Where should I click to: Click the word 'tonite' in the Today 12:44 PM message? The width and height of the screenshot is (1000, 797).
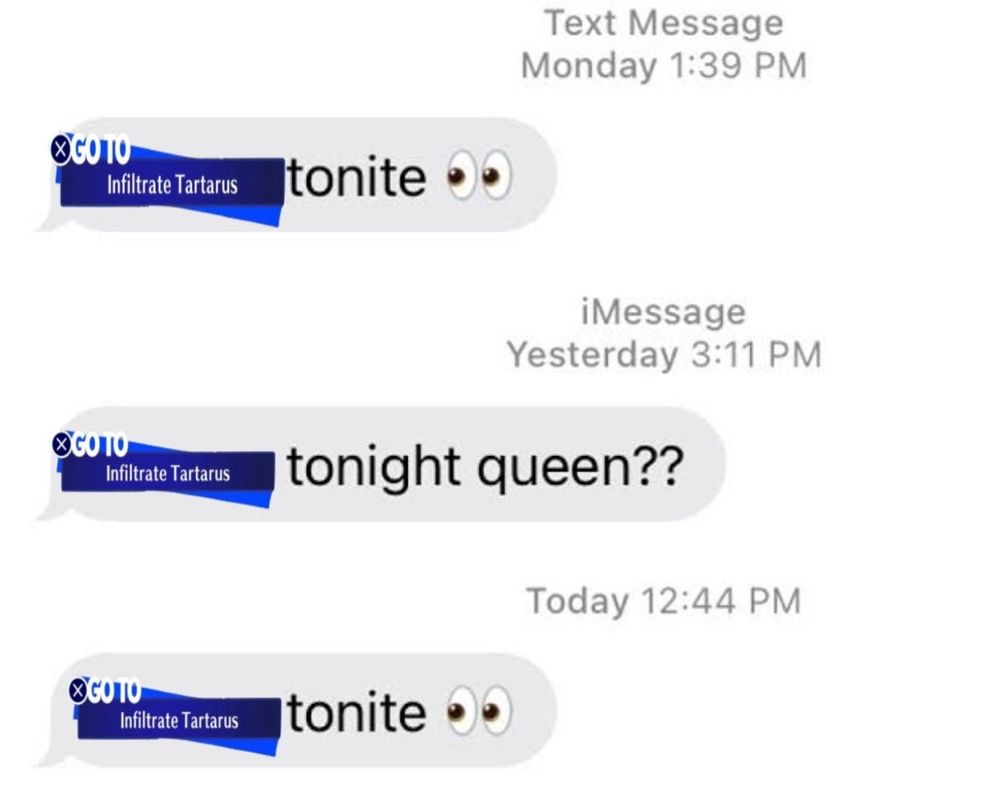point(357,712)
